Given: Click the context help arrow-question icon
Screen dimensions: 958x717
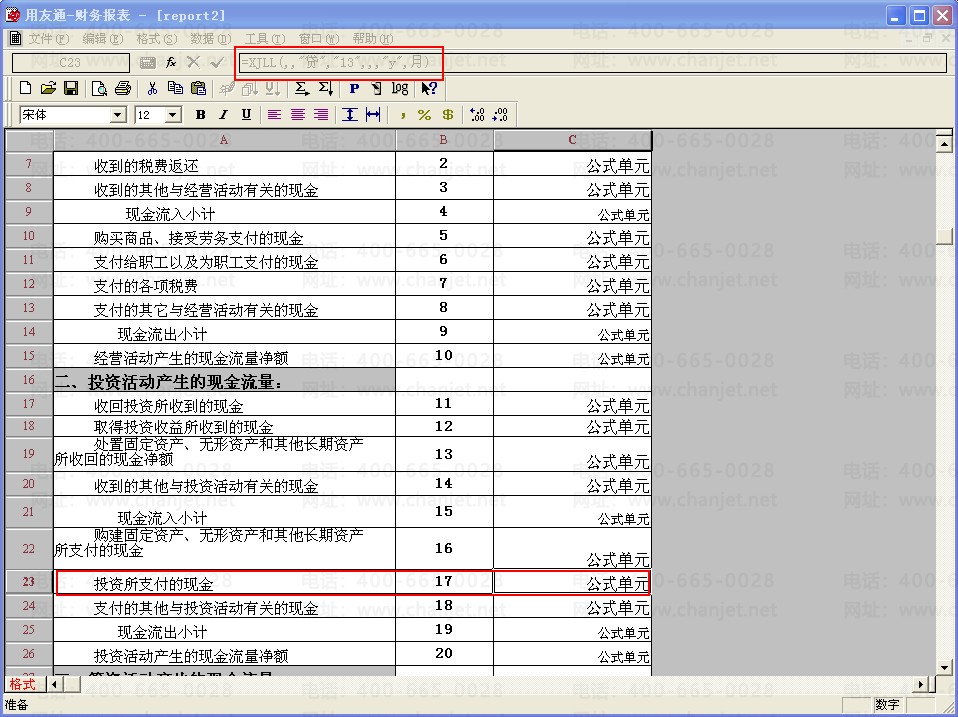Looking at the screenshot, I should click(429, 89).
